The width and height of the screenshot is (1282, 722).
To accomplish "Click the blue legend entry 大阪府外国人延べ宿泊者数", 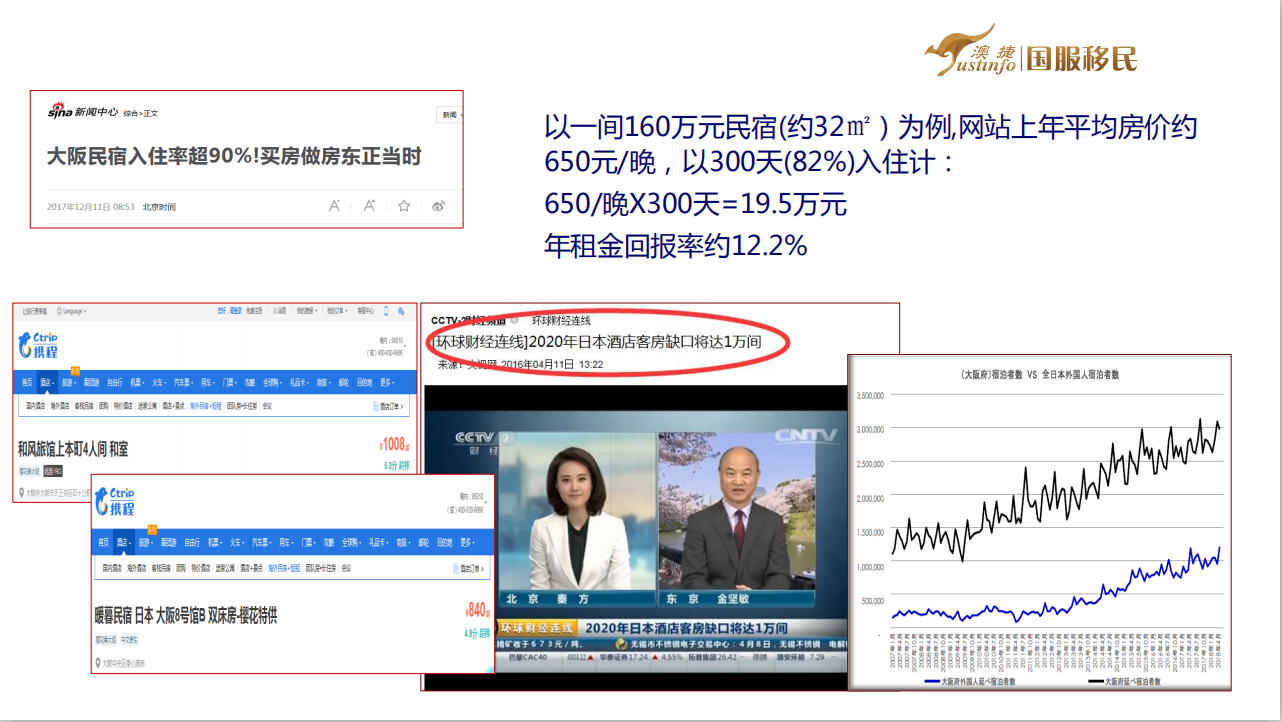I will (970, 682).
